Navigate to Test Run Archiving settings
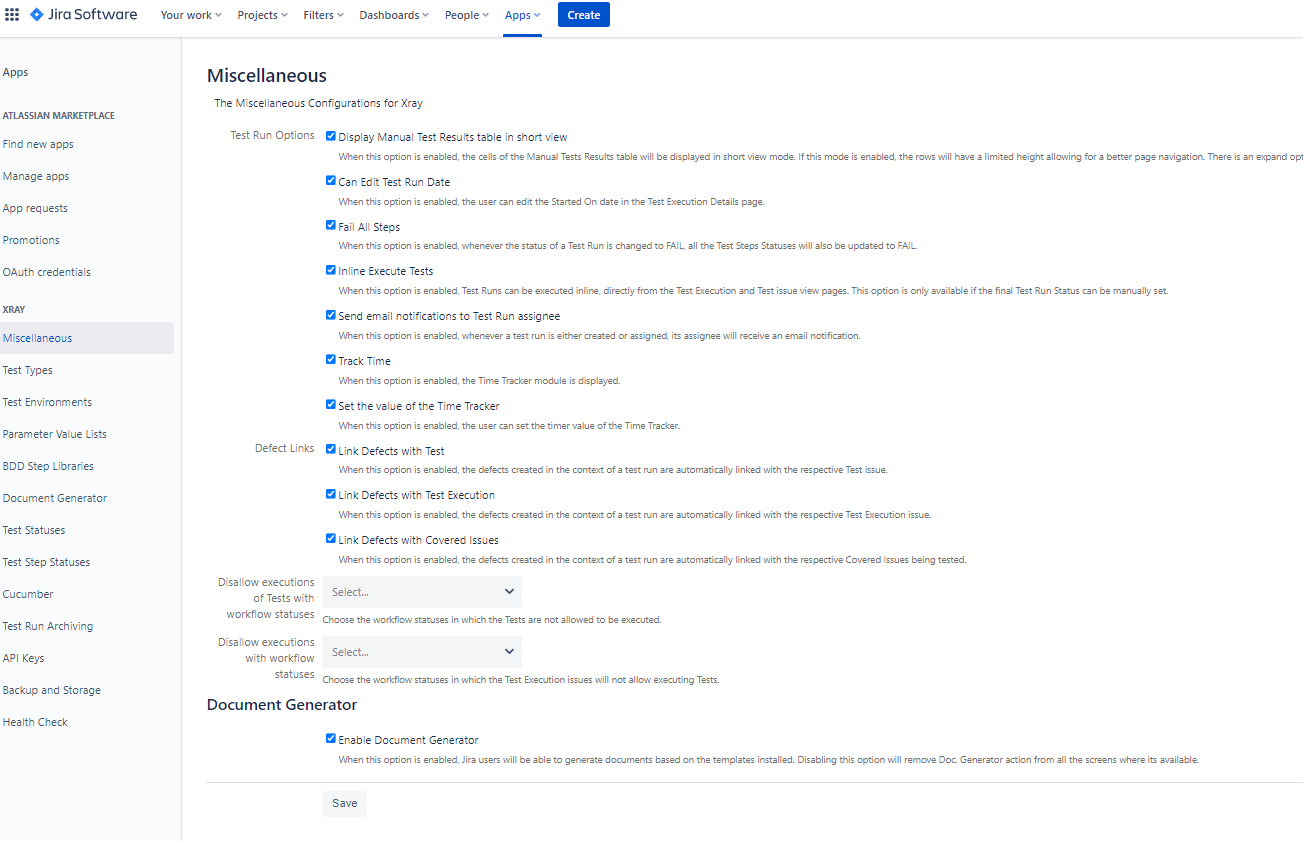The width and height of the screenshot is (1303, 841). 49,625
